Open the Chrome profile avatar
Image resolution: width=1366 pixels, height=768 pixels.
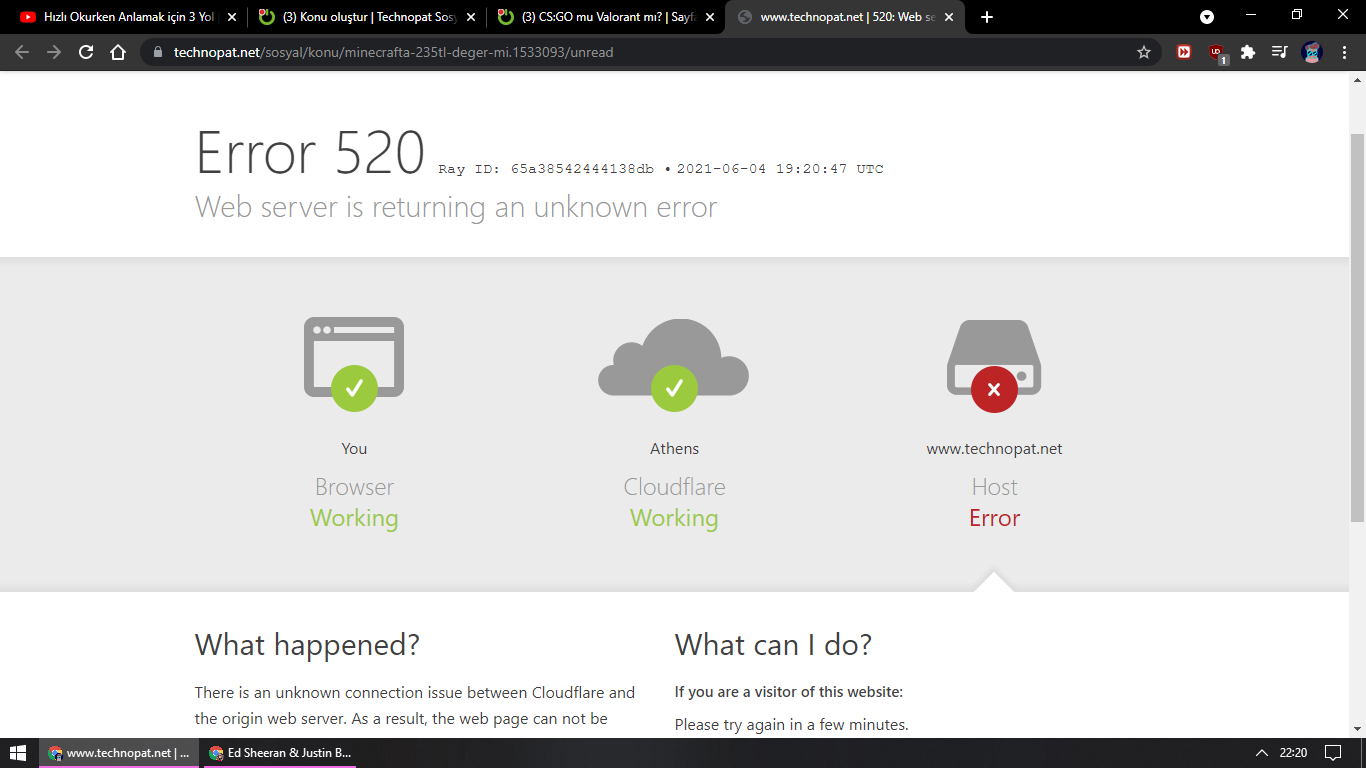[1312, 52]
